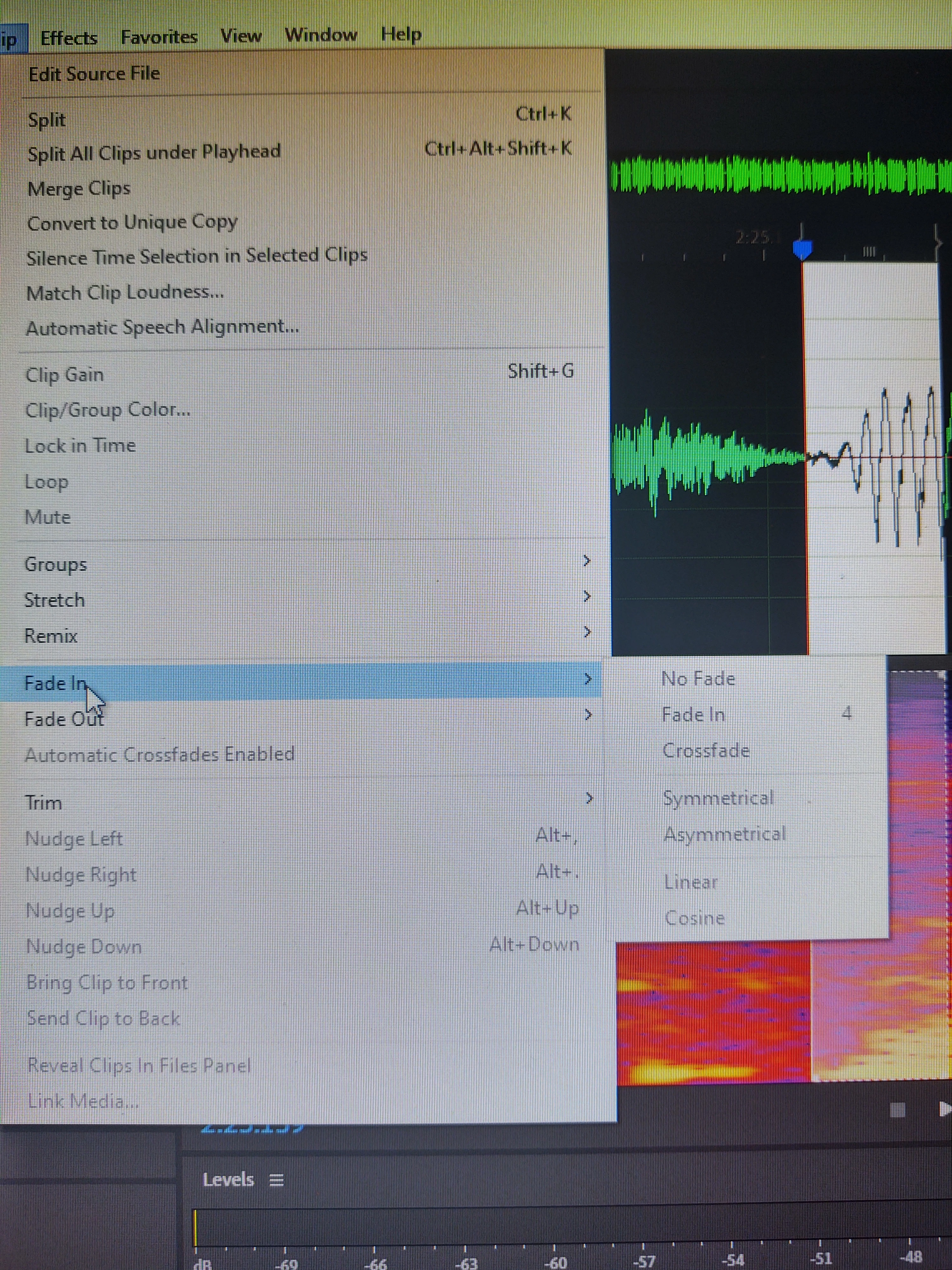Toggle Lock in Time for clip
Viewport: 952px width, 1270px height.
point(80,445)
